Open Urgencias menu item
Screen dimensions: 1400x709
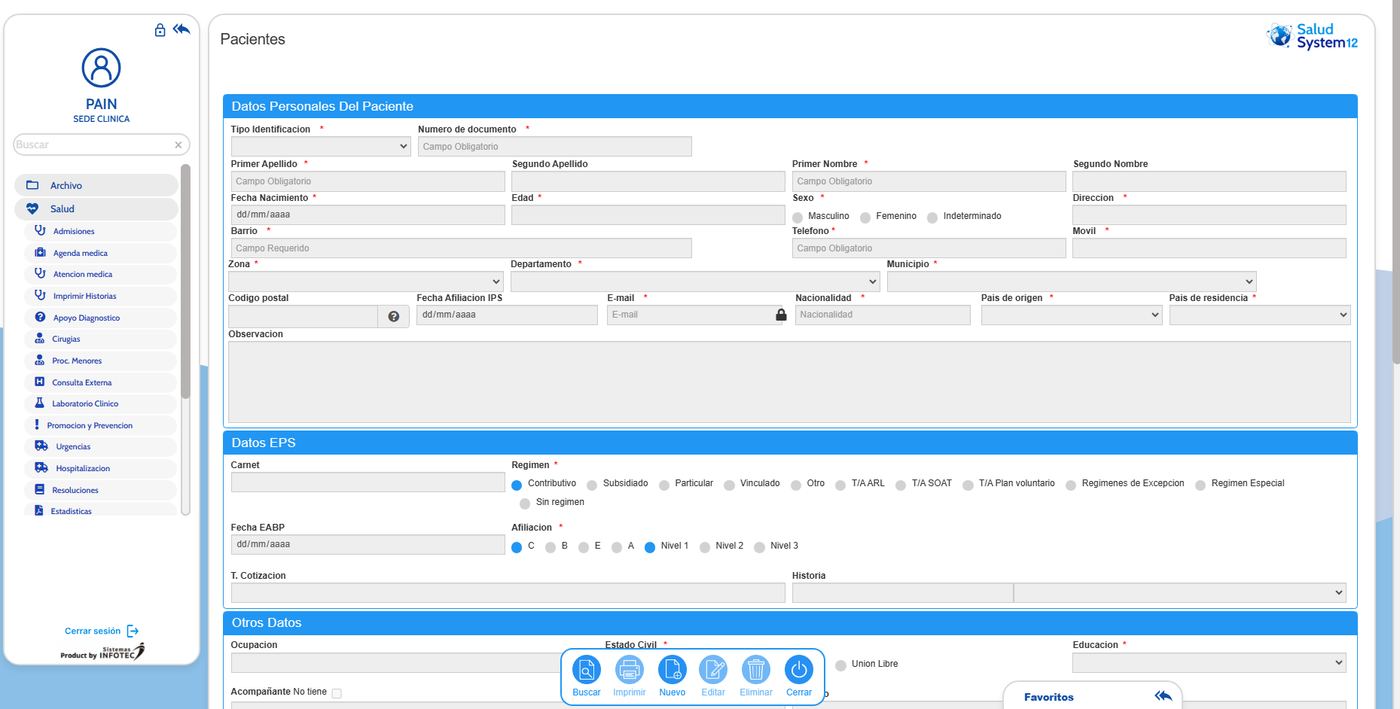pos(100,447)
